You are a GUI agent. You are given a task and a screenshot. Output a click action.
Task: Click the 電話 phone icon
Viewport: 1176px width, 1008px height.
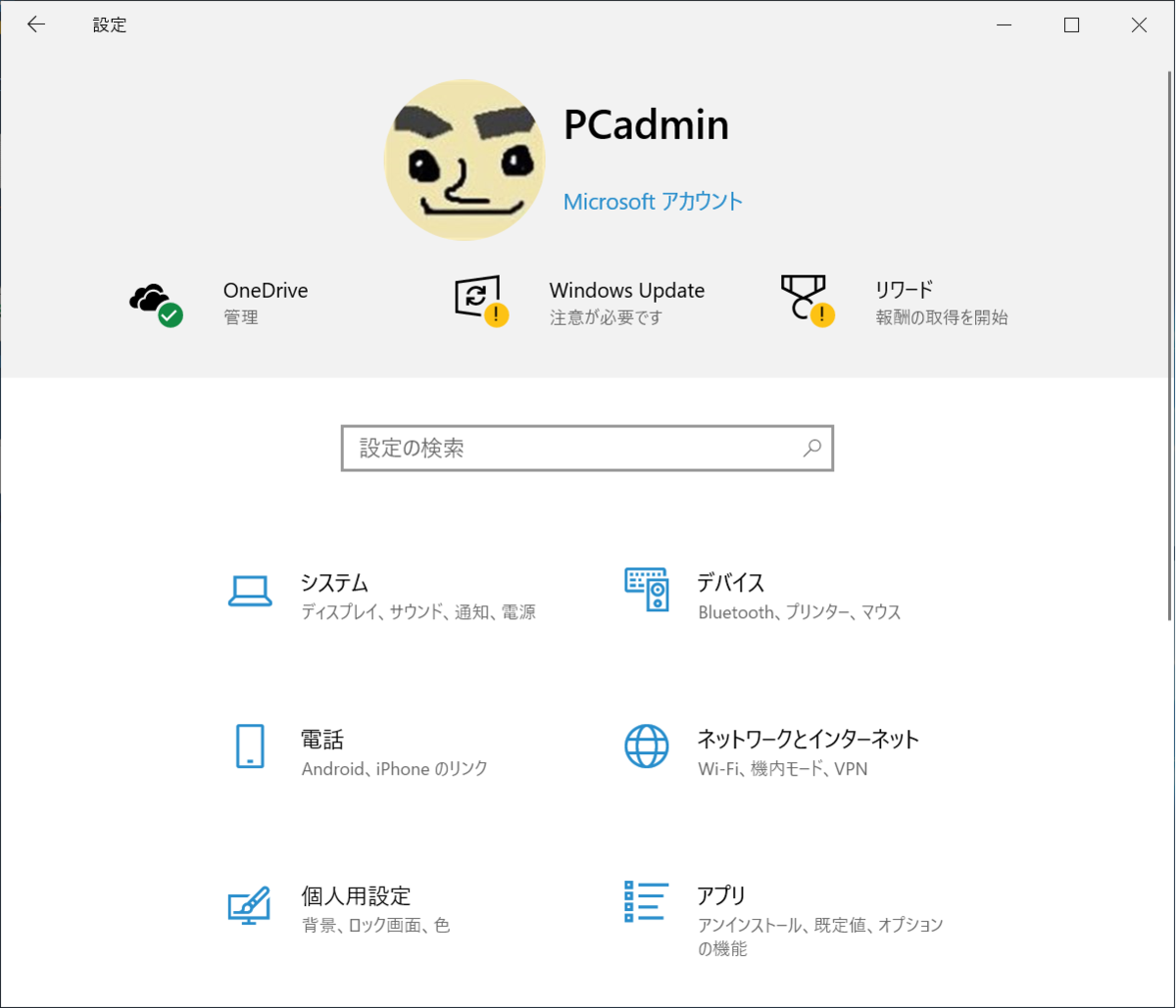[x=250, y=746]
